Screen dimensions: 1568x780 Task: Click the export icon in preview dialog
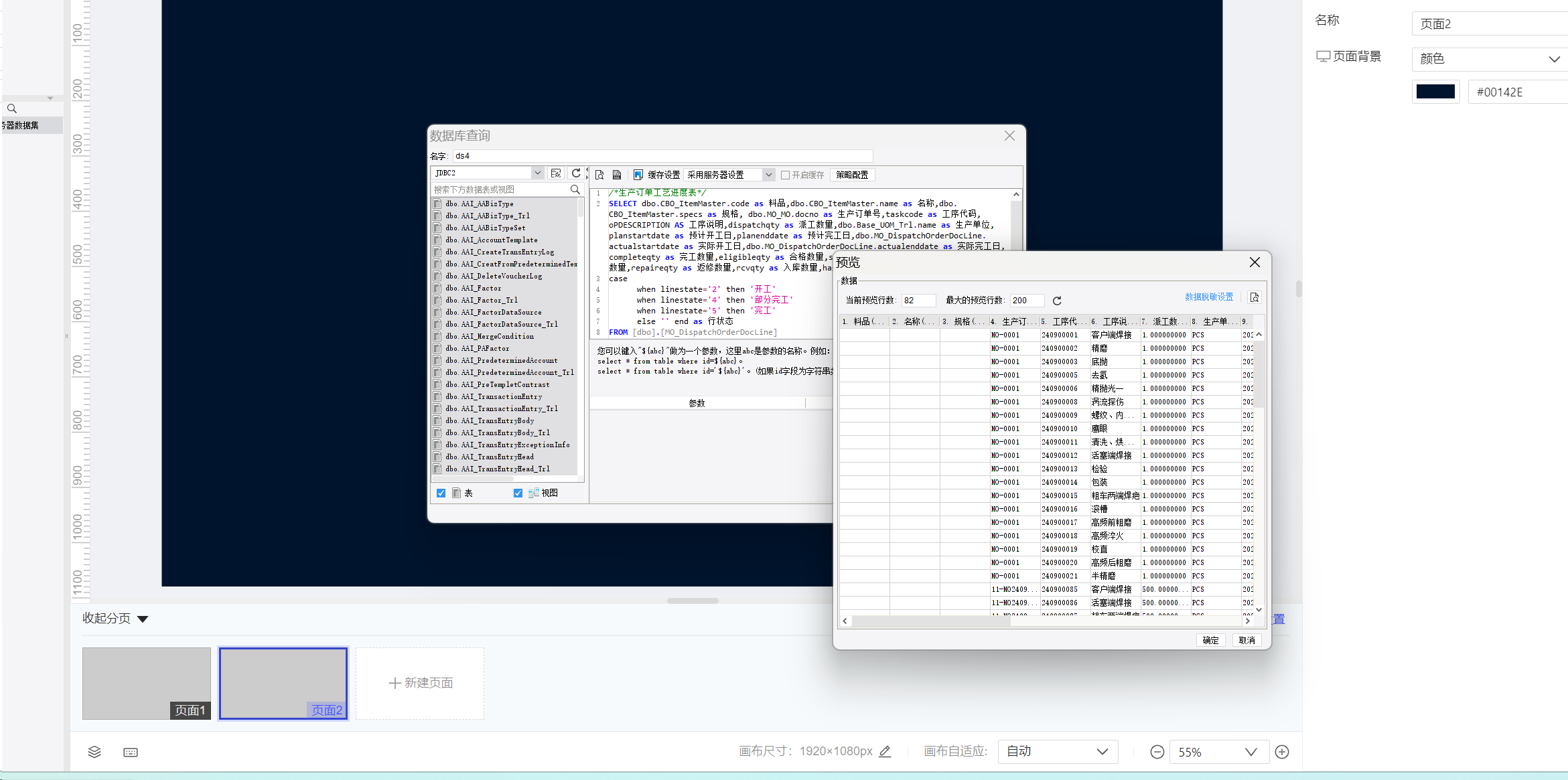[x=1255, y=297]
